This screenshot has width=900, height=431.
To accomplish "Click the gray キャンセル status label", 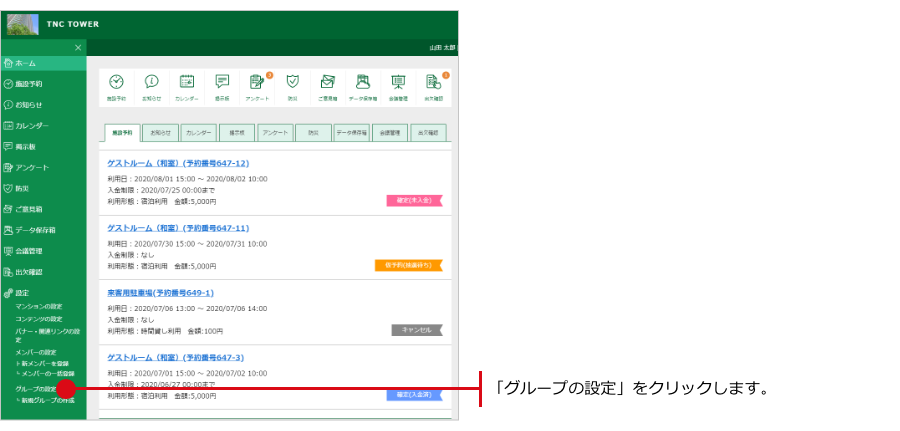I will point(414,329).
